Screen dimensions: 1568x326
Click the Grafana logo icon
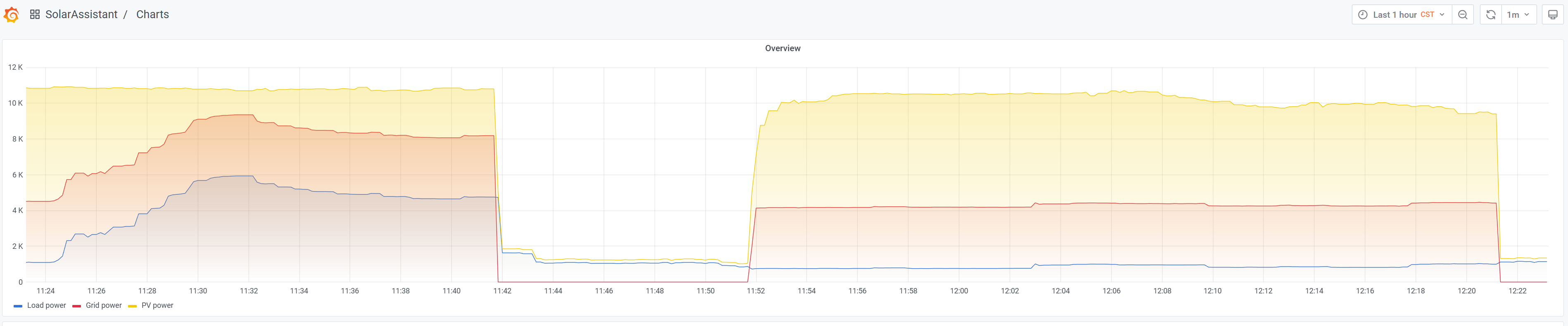[x=12, y=14]
